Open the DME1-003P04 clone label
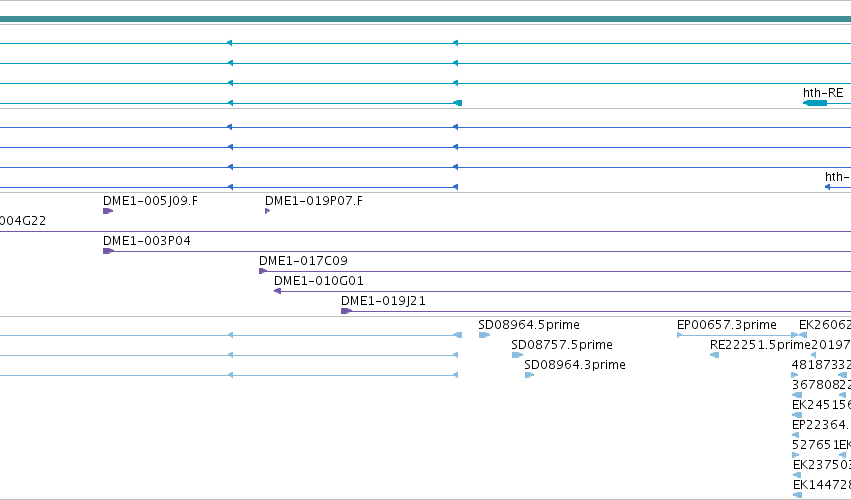The height and width of the screenshot is (500, 851). tap(147, 240)
